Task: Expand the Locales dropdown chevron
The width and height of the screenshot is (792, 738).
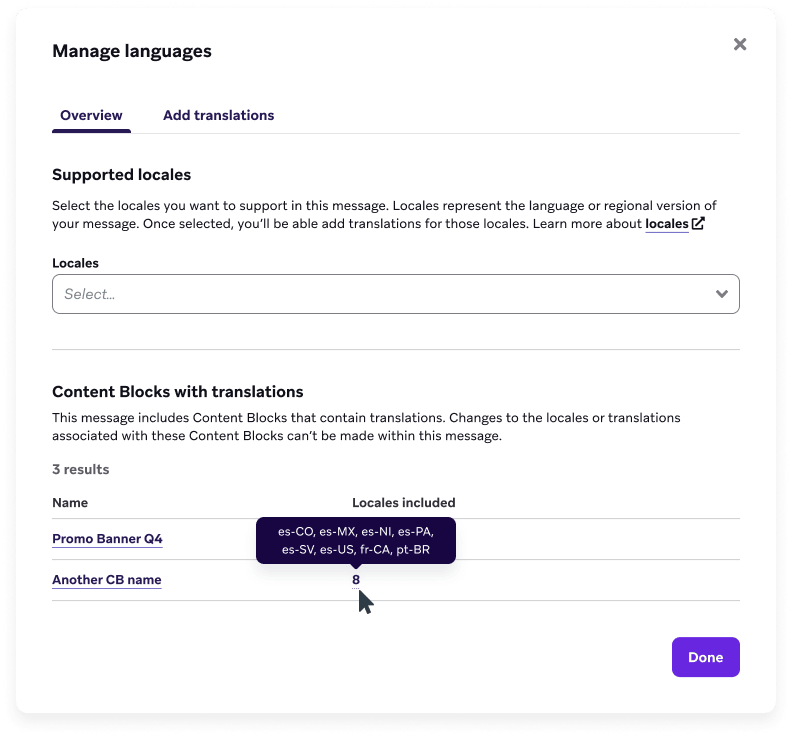Action: (721, 294)
